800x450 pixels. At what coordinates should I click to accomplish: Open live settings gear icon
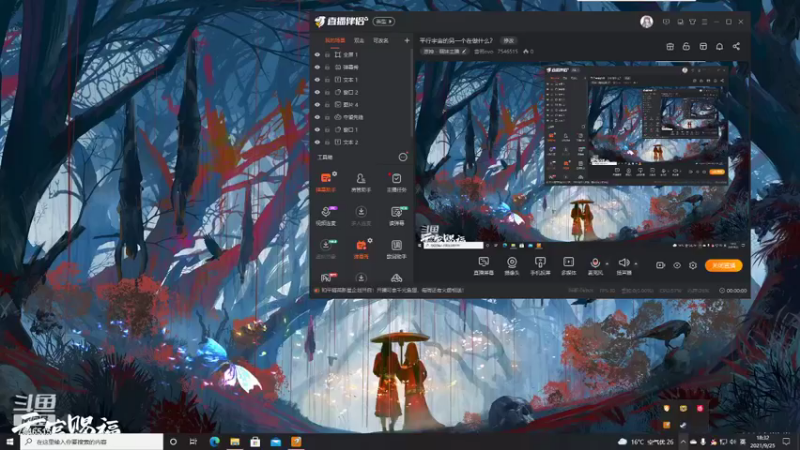[x=693, y=265]
